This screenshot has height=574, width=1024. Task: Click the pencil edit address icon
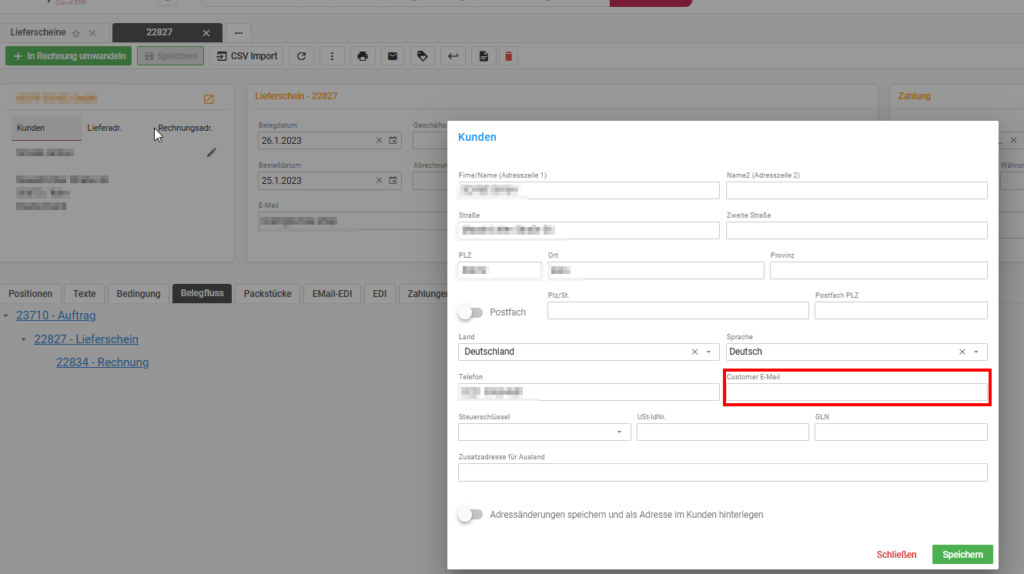[212, 152]
